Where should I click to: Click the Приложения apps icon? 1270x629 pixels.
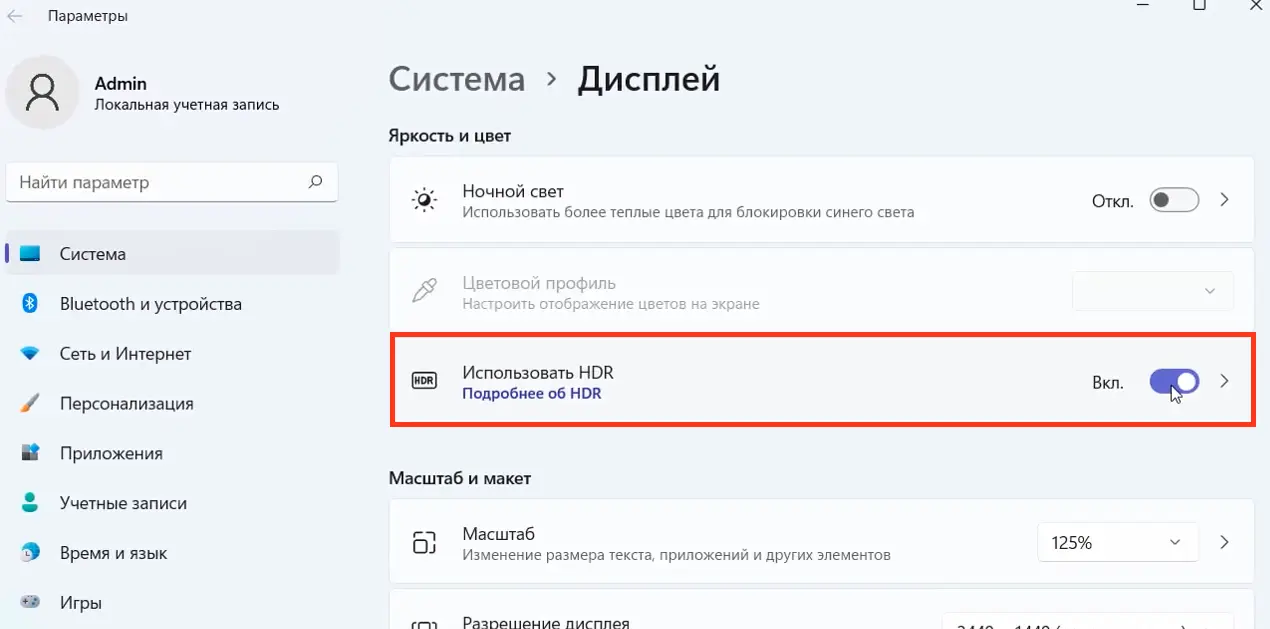tap(30, 453)
